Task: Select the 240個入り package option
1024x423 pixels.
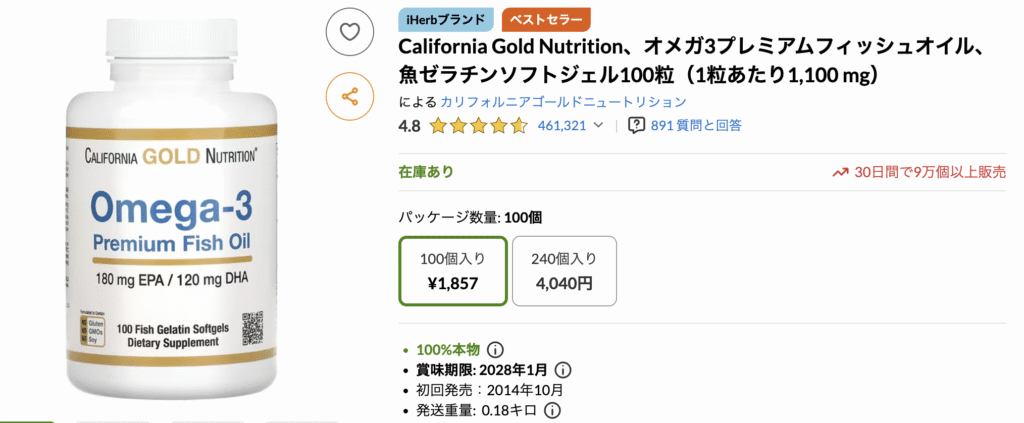Action: [564, 270]
